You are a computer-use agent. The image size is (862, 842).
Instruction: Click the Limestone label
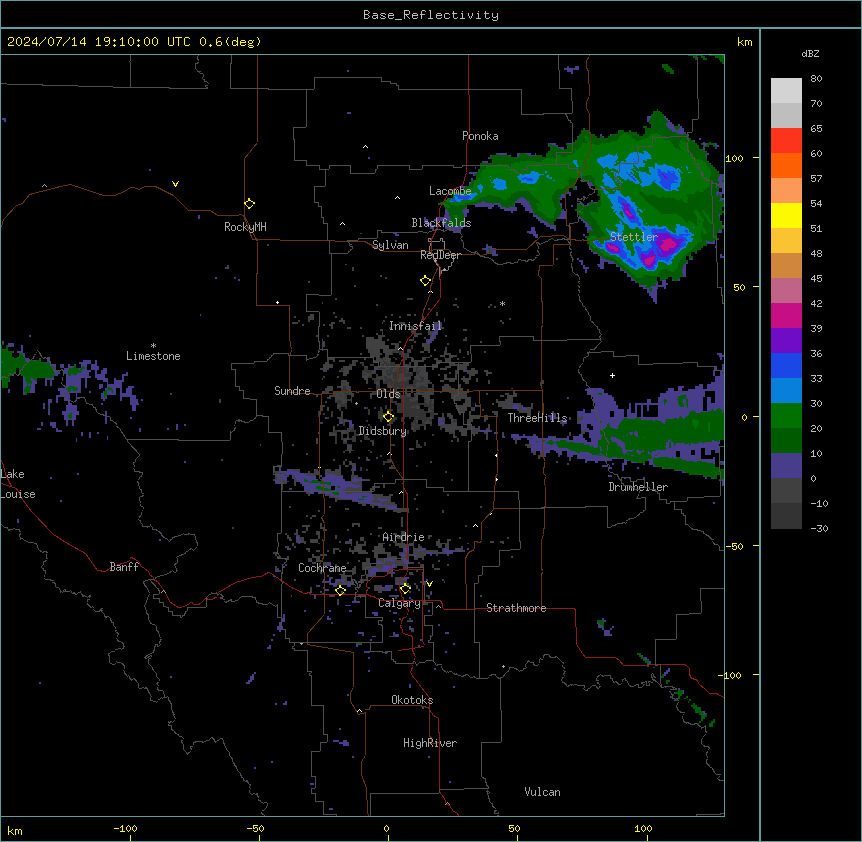click(153, 356)
